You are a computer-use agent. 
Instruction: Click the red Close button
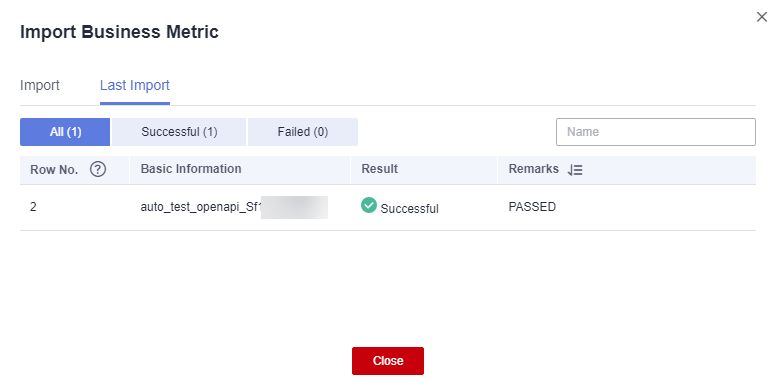pos(388,361)
